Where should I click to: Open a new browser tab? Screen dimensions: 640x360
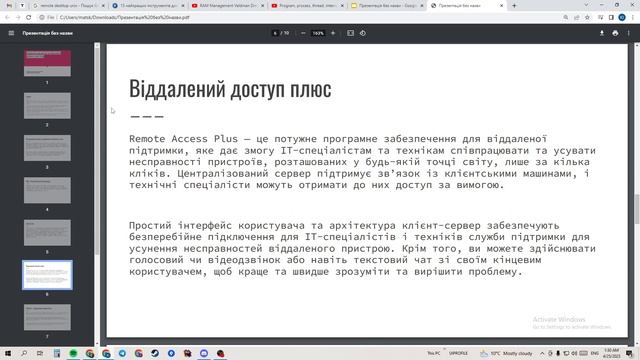(514, 6)
